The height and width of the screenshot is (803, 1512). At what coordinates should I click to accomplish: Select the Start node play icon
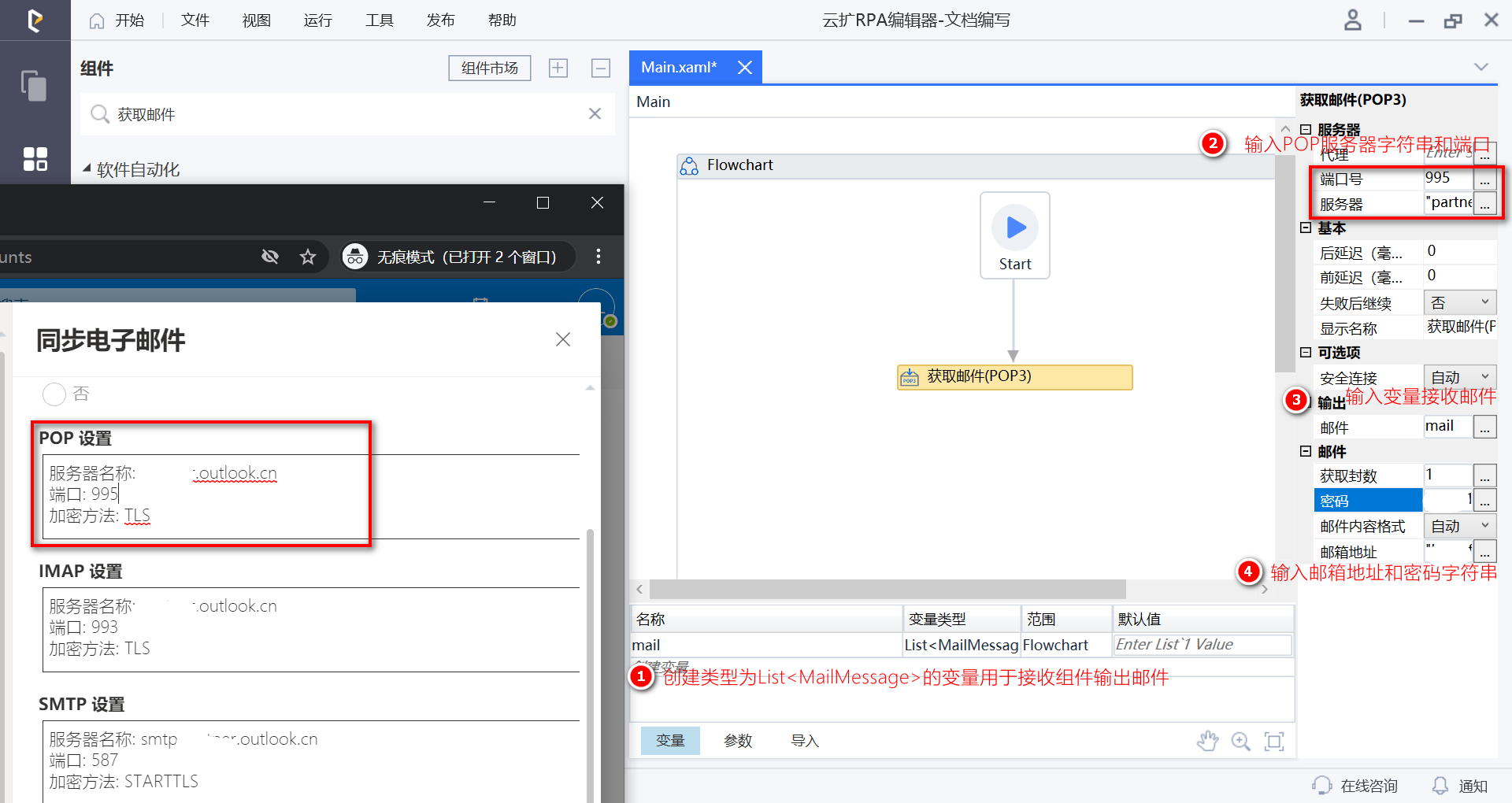1015,228
